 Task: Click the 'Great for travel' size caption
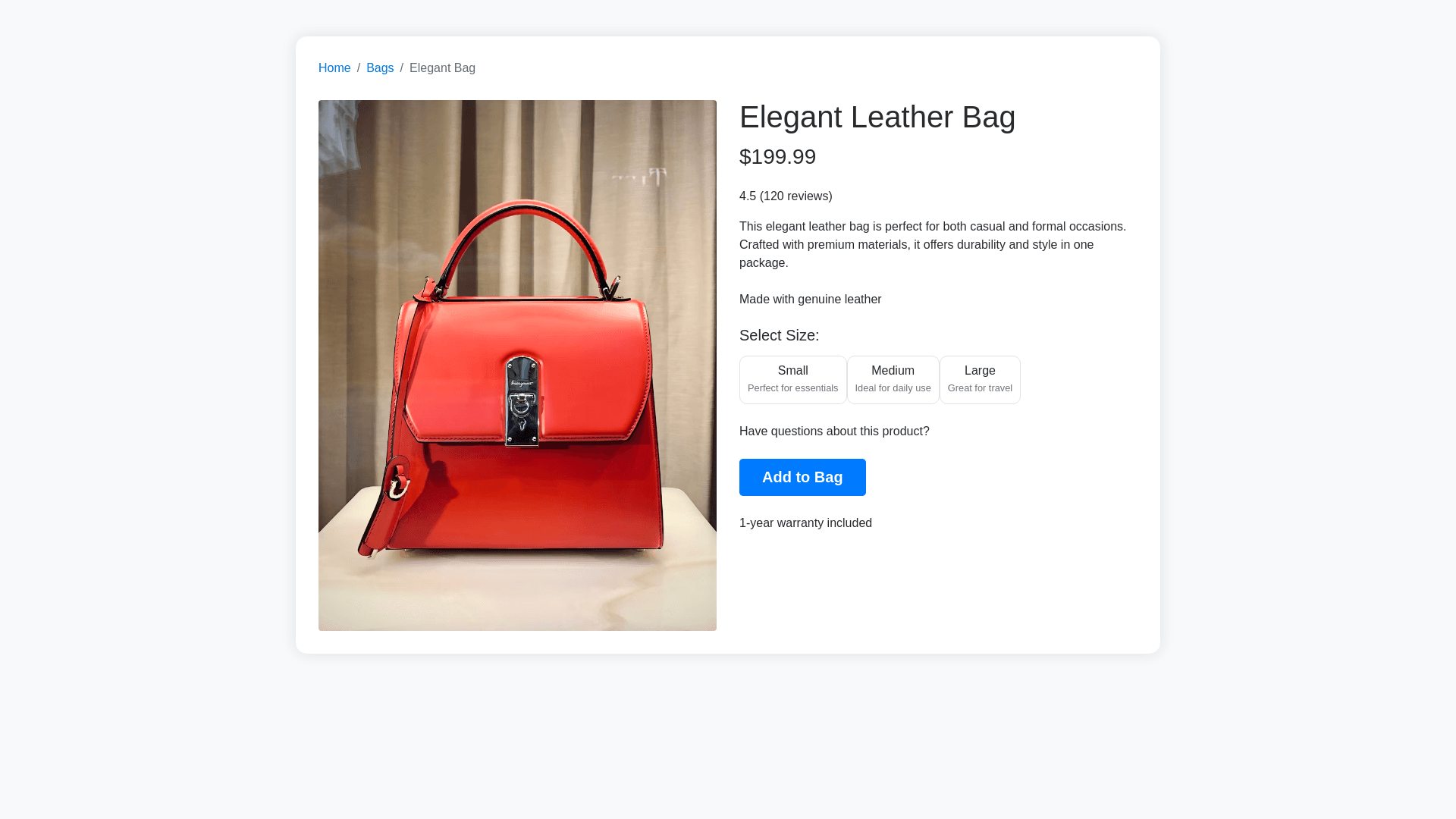[x=980, y=388]
